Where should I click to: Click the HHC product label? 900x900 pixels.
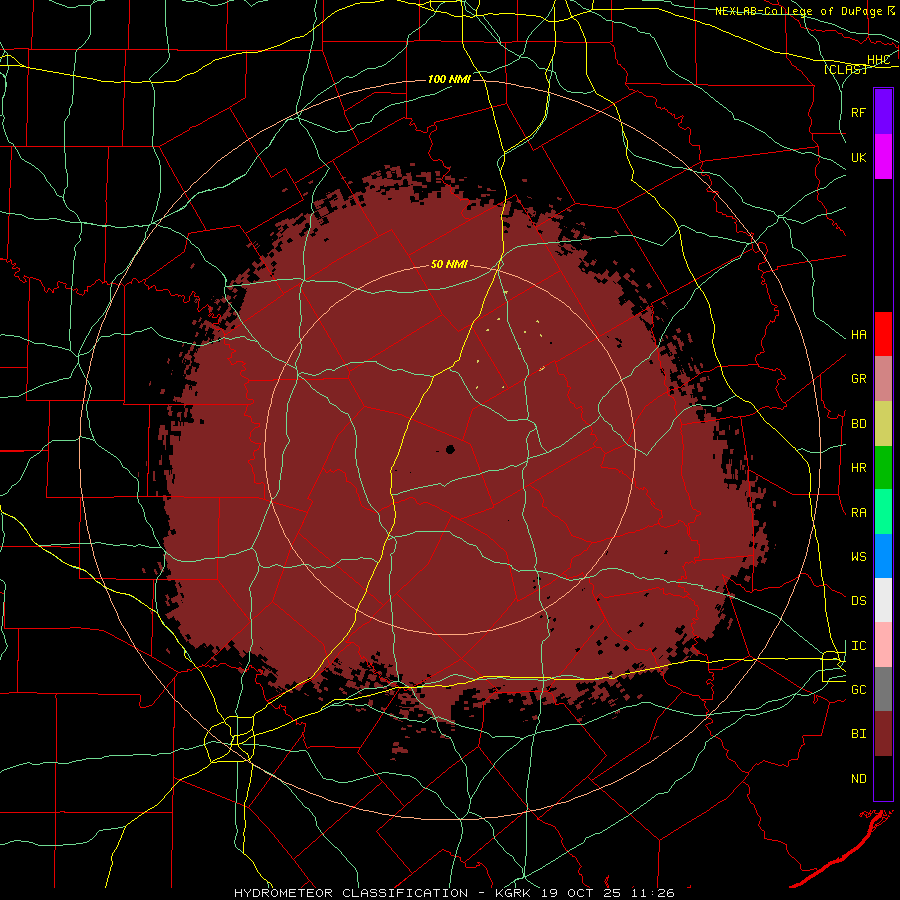pos(879,60)
